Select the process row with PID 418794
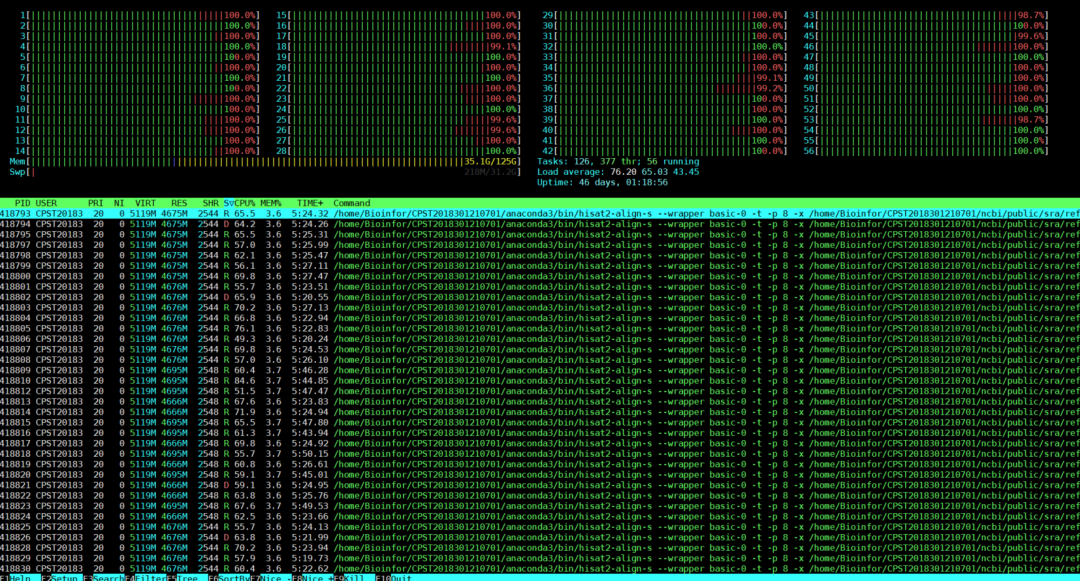The image size is (1080, 581). (x=540, y=224)
